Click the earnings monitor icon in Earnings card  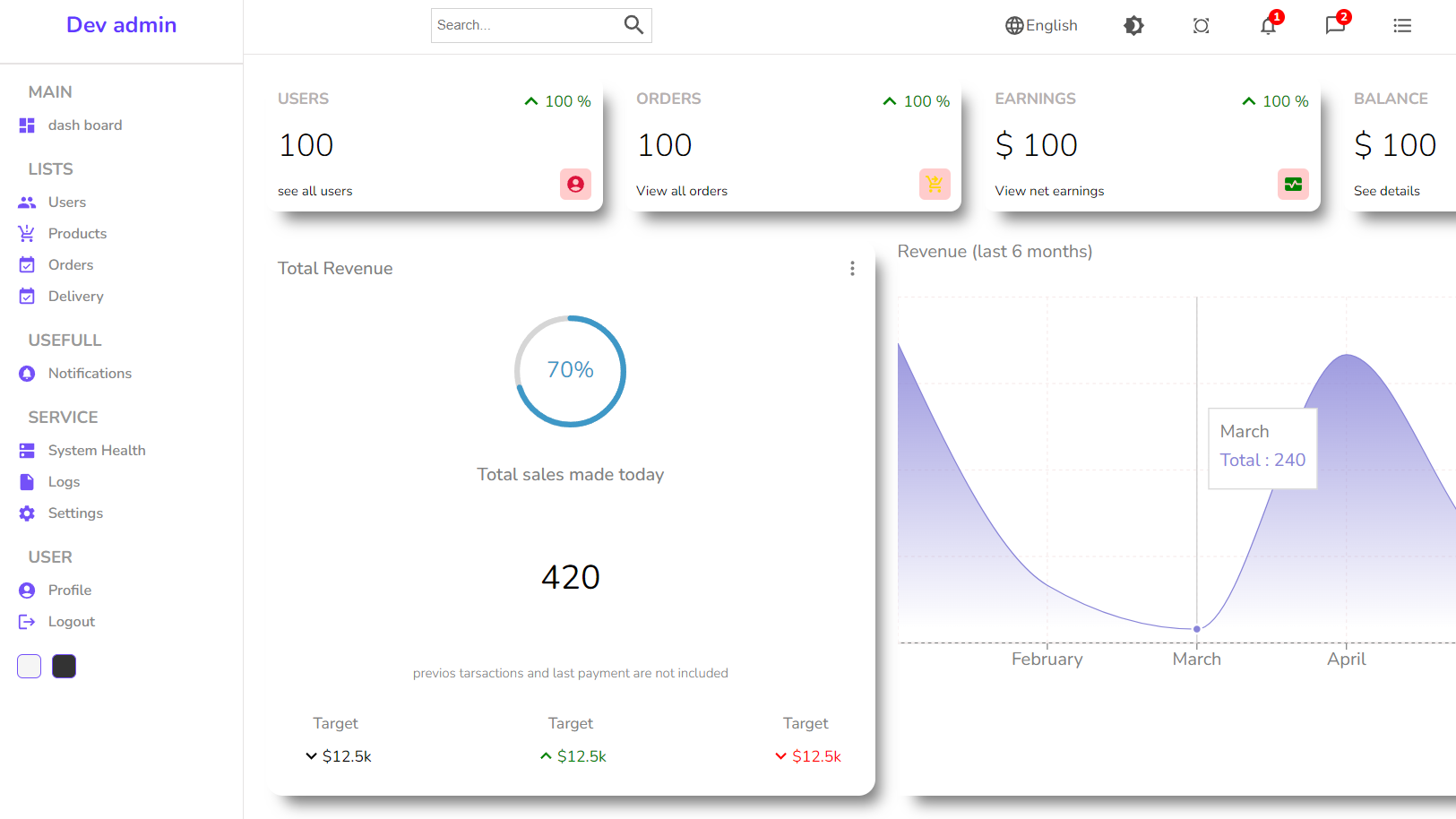coord(1293,184)
